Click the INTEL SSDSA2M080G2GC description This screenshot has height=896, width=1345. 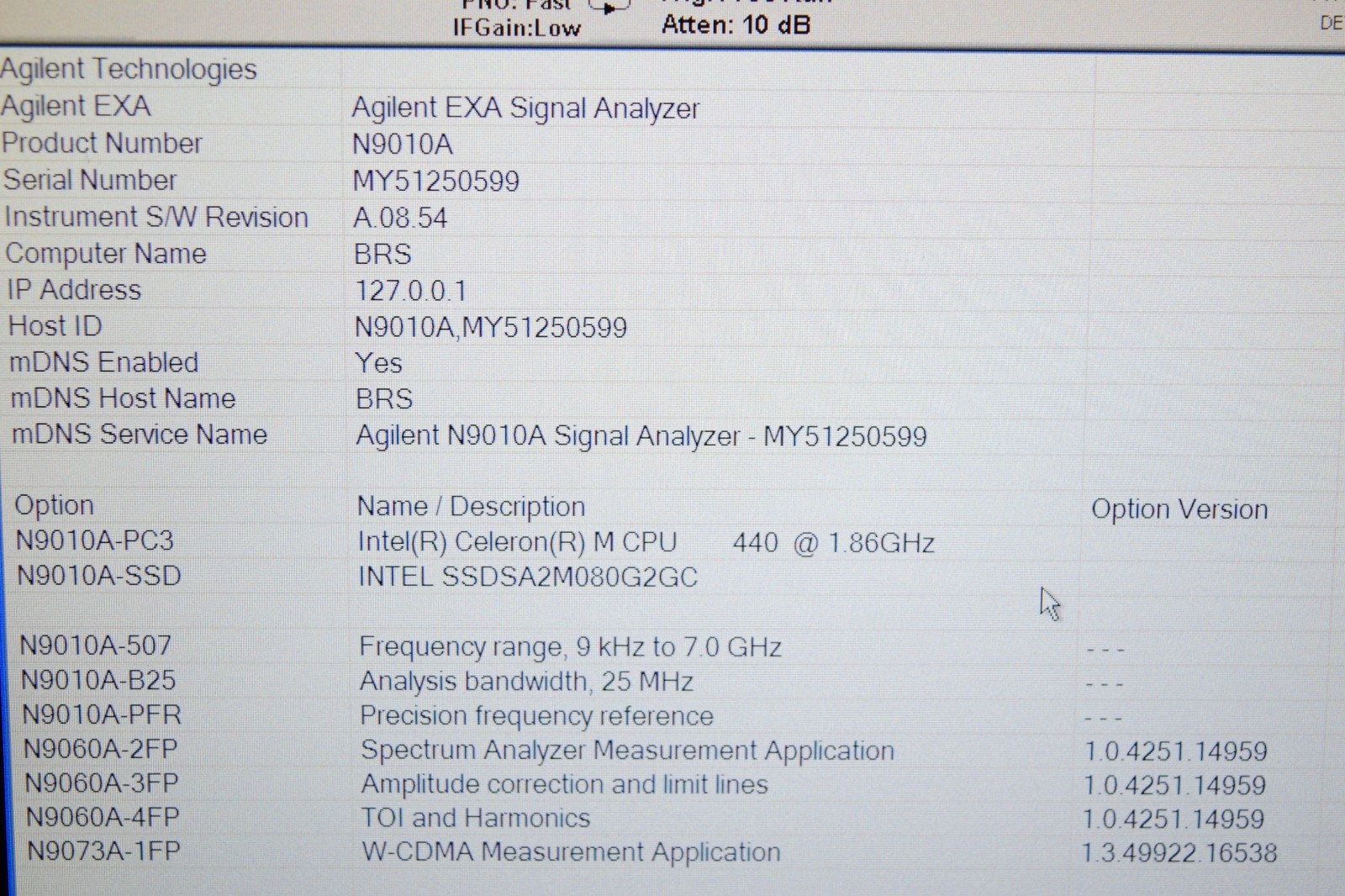[x=528, y=577]
